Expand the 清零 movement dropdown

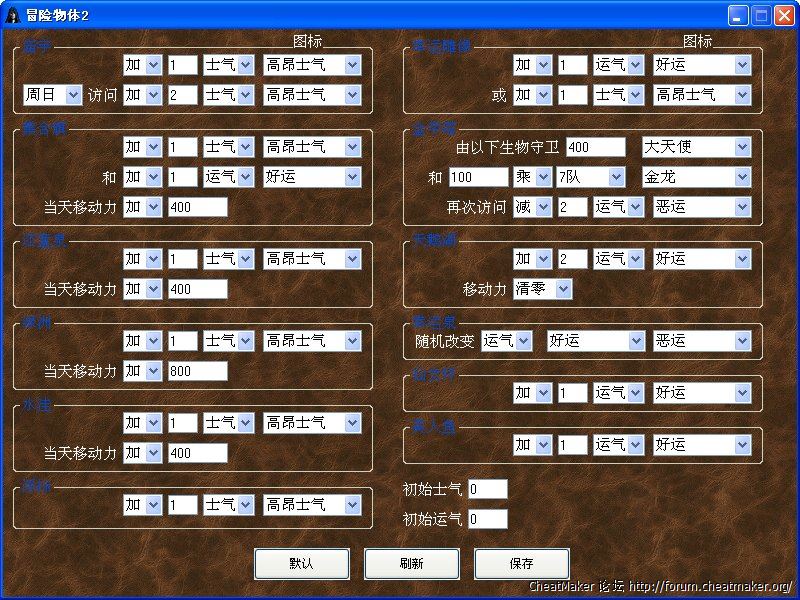pyautogui.click(x=543, y=289)
